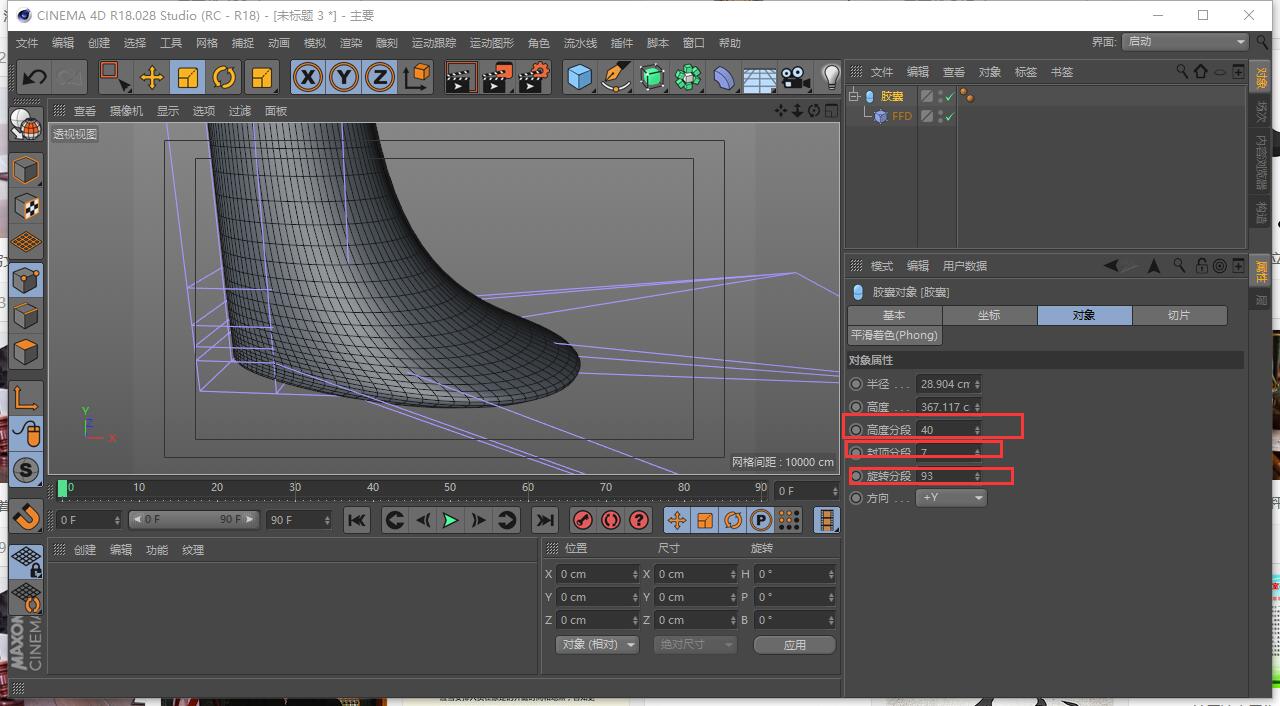
Task: Click the floor environment icon
Action: pos(760,77)
